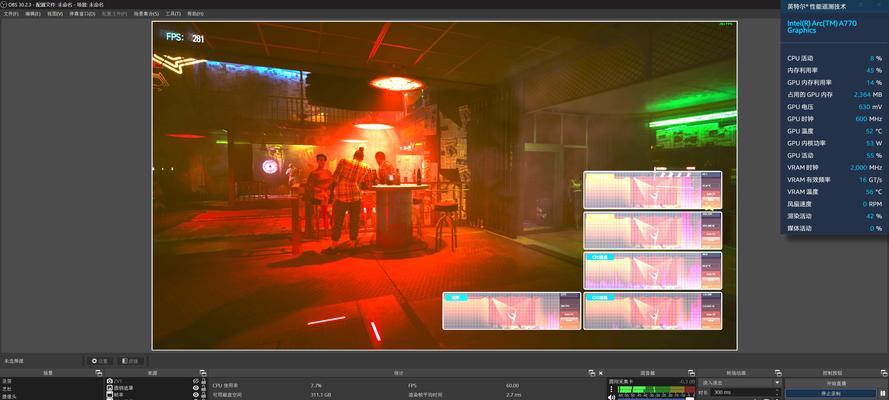This screenshot has width=889, height=400.
Task: Open the 工具(T) menu
Action: [173, 14]
